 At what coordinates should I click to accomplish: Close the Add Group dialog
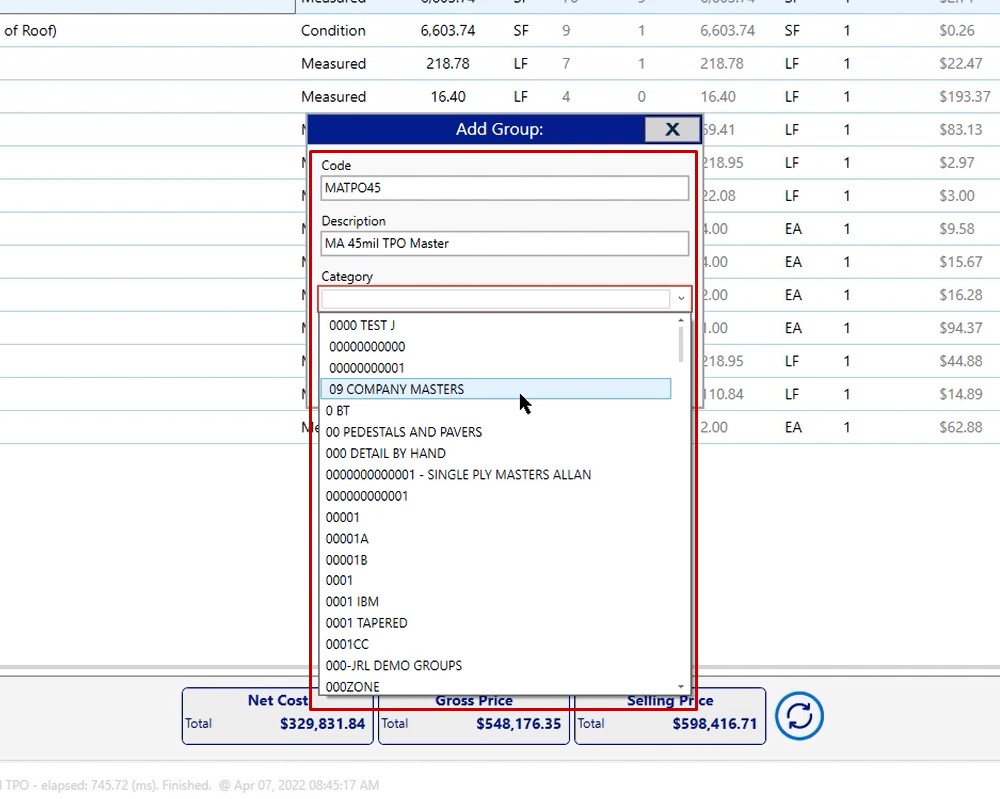tap(672, 129)
